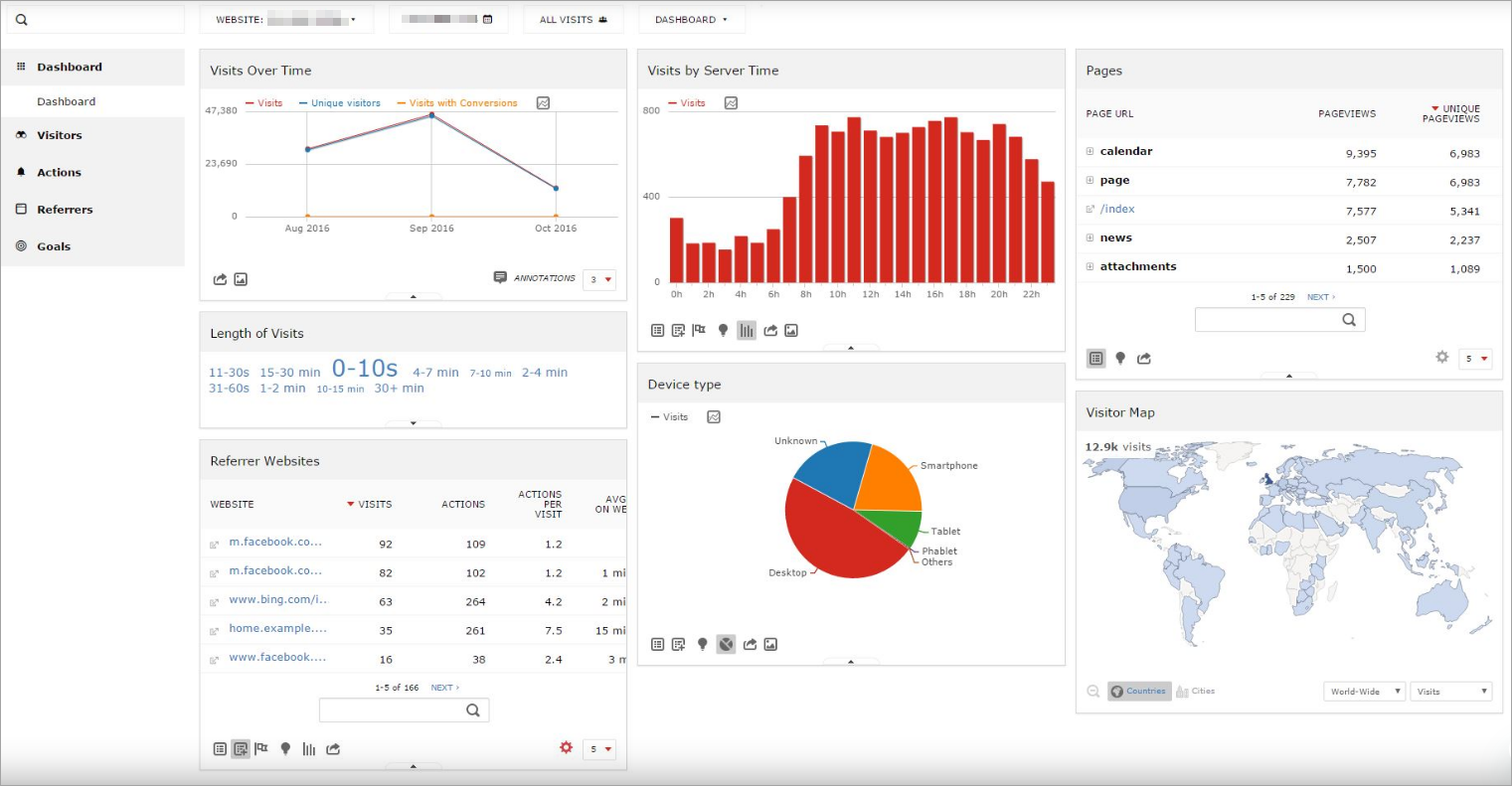Click the calendar icon in date selector
The width and height of the screenshot is (1512, 786).
[x=487, y=19]
